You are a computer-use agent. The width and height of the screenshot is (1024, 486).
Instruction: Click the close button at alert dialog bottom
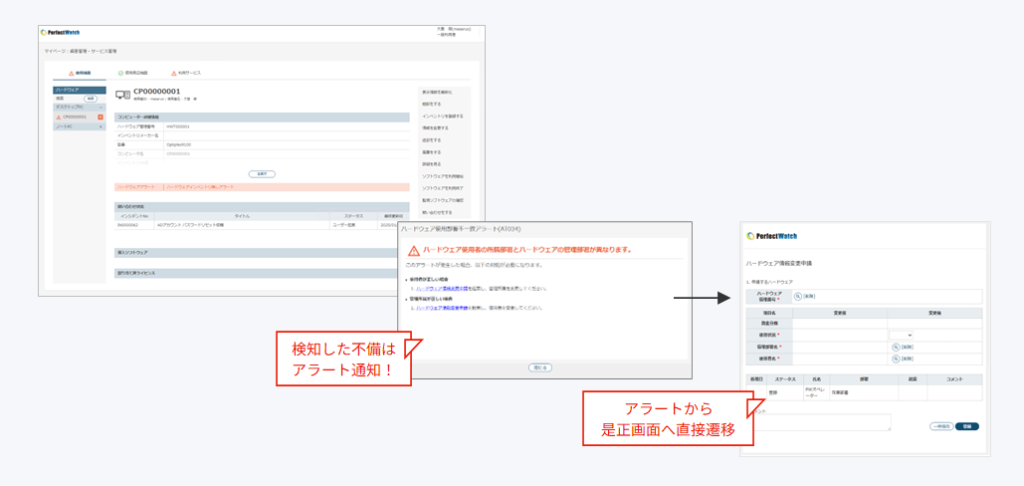(541, 367)
